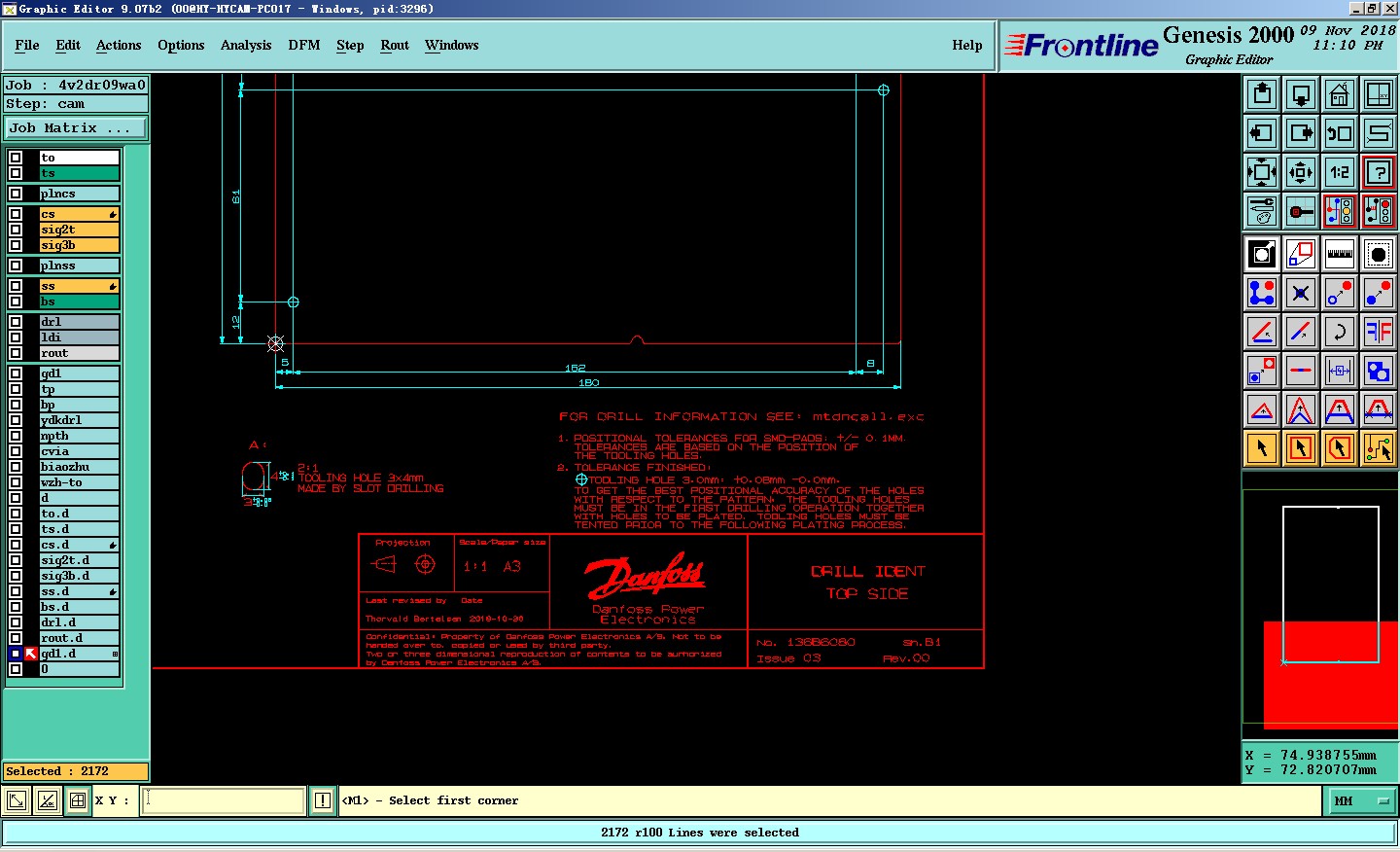This screenshot has width=1400, height=852.
Task: Toggle the checkbox for layer sig2t
Action: (x=16, y=230)
